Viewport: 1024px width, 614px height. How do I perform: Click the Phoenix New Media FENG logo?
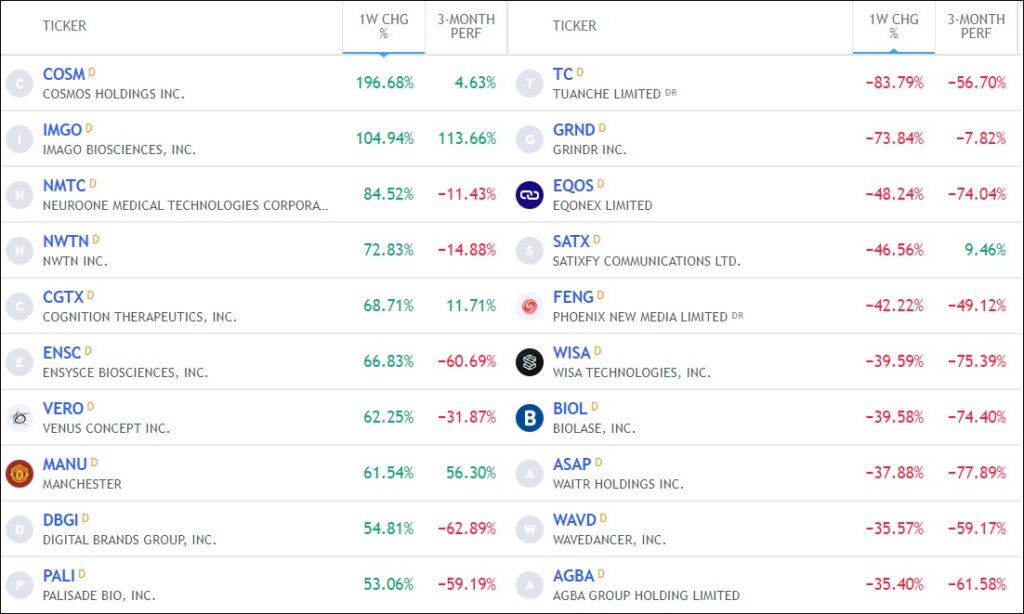[x=530, y=306]
